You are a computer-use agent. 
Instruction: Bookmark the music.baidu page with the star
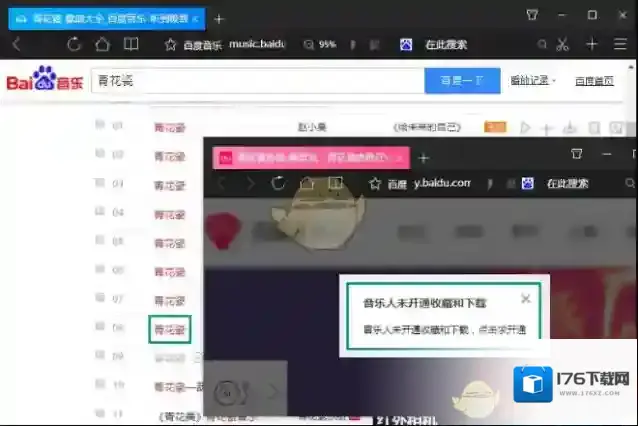[170, 44]
